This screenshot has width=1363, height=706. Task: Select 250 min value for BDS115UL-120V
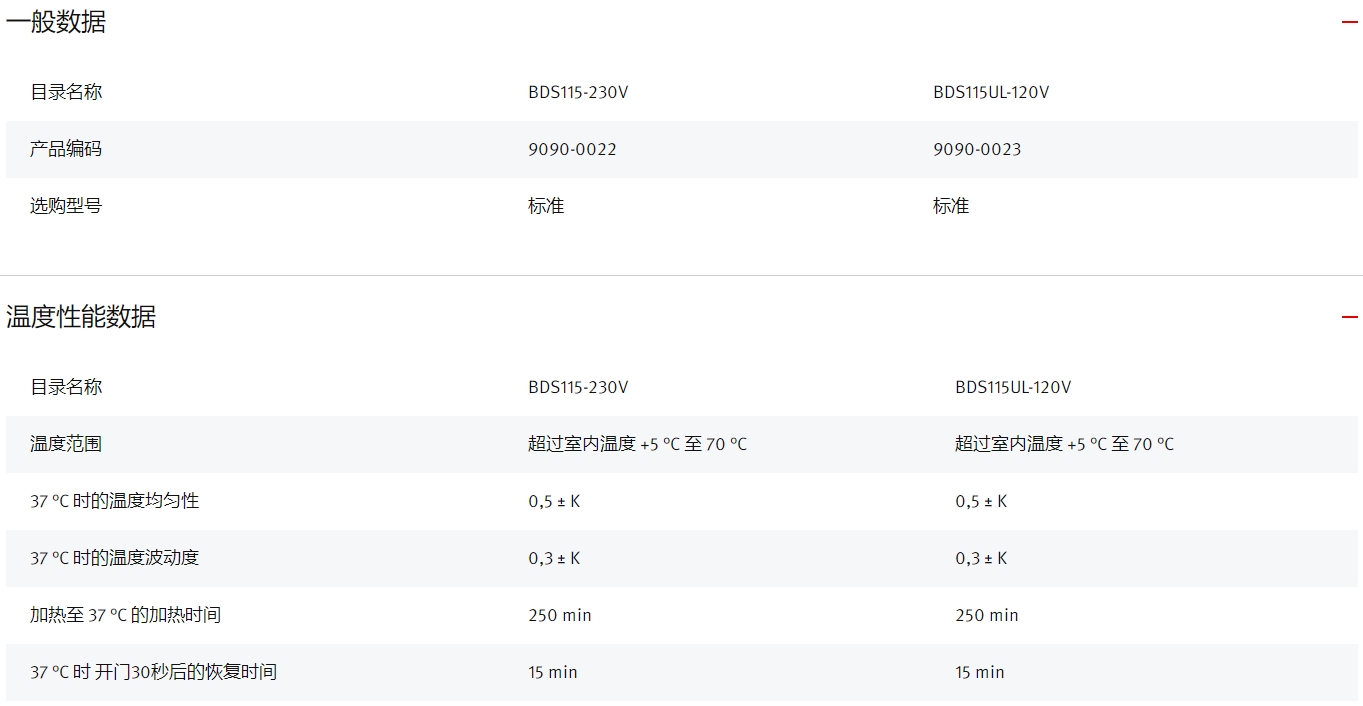click(x=987, y=615)
